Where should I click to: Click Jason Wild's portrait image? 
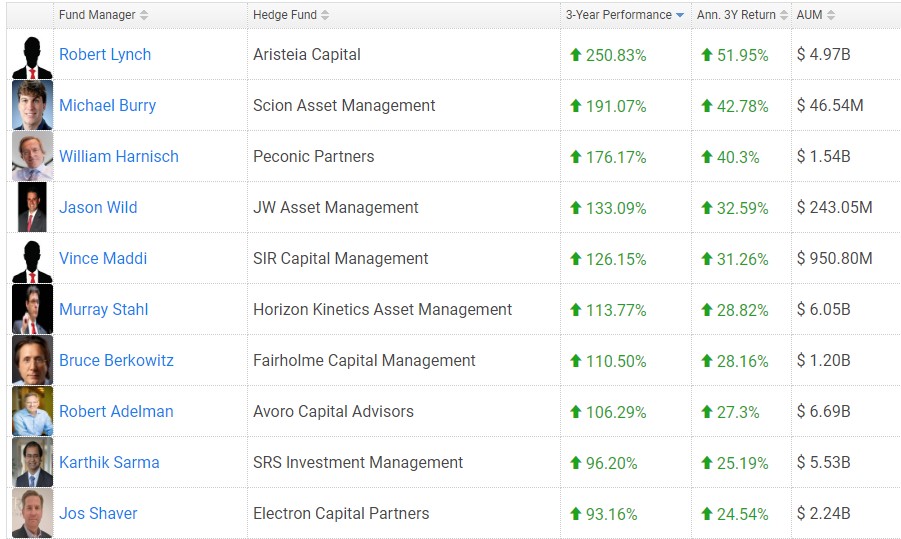(x=32, y=208)
